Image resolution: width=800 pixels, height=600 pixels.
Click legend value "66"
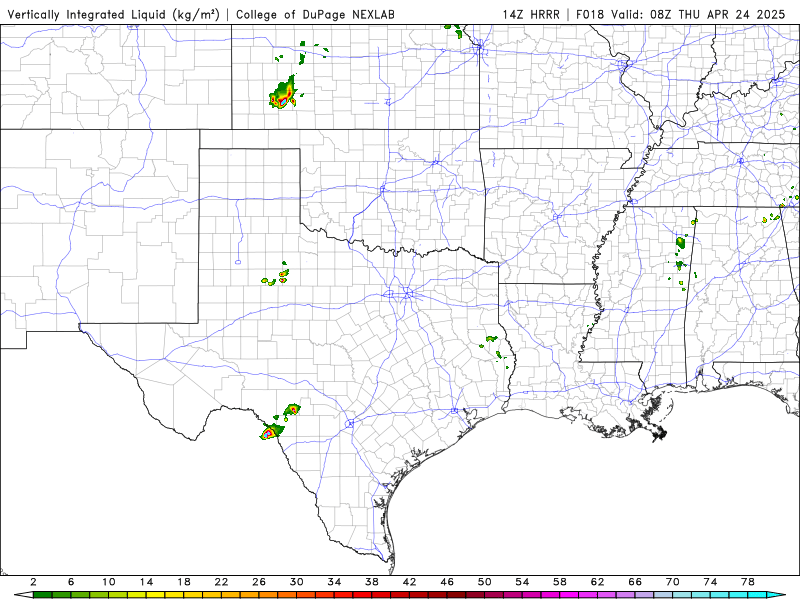point(635,582)
